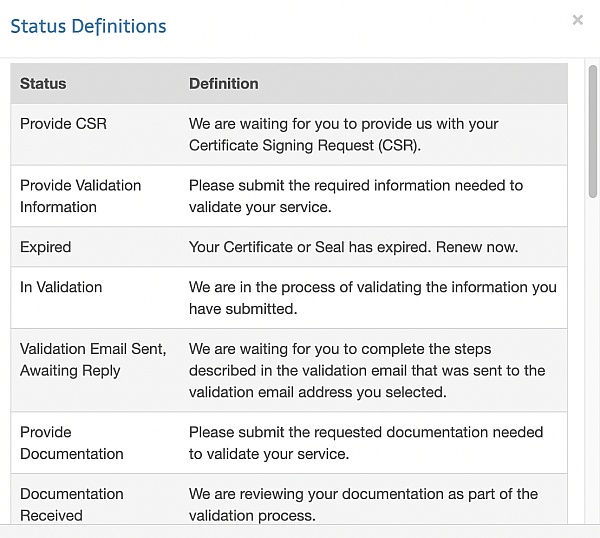Click the vertical scrollbar thumb

[593, 132]
